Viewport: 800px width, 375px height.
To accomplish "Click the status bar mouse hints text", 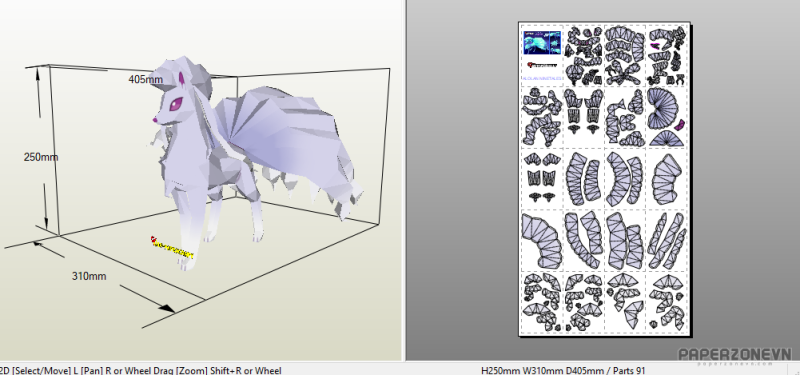I will pos(141,370).
